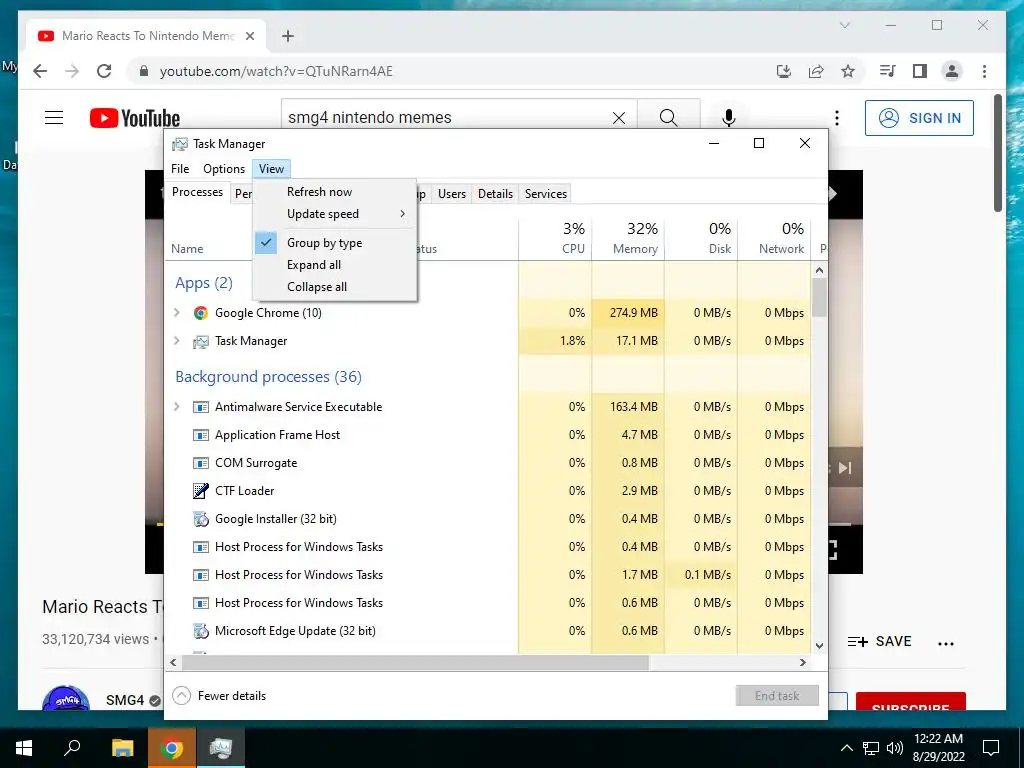
Task: Click the SIGN IN button on YouTube
Action: click(920, 118)
